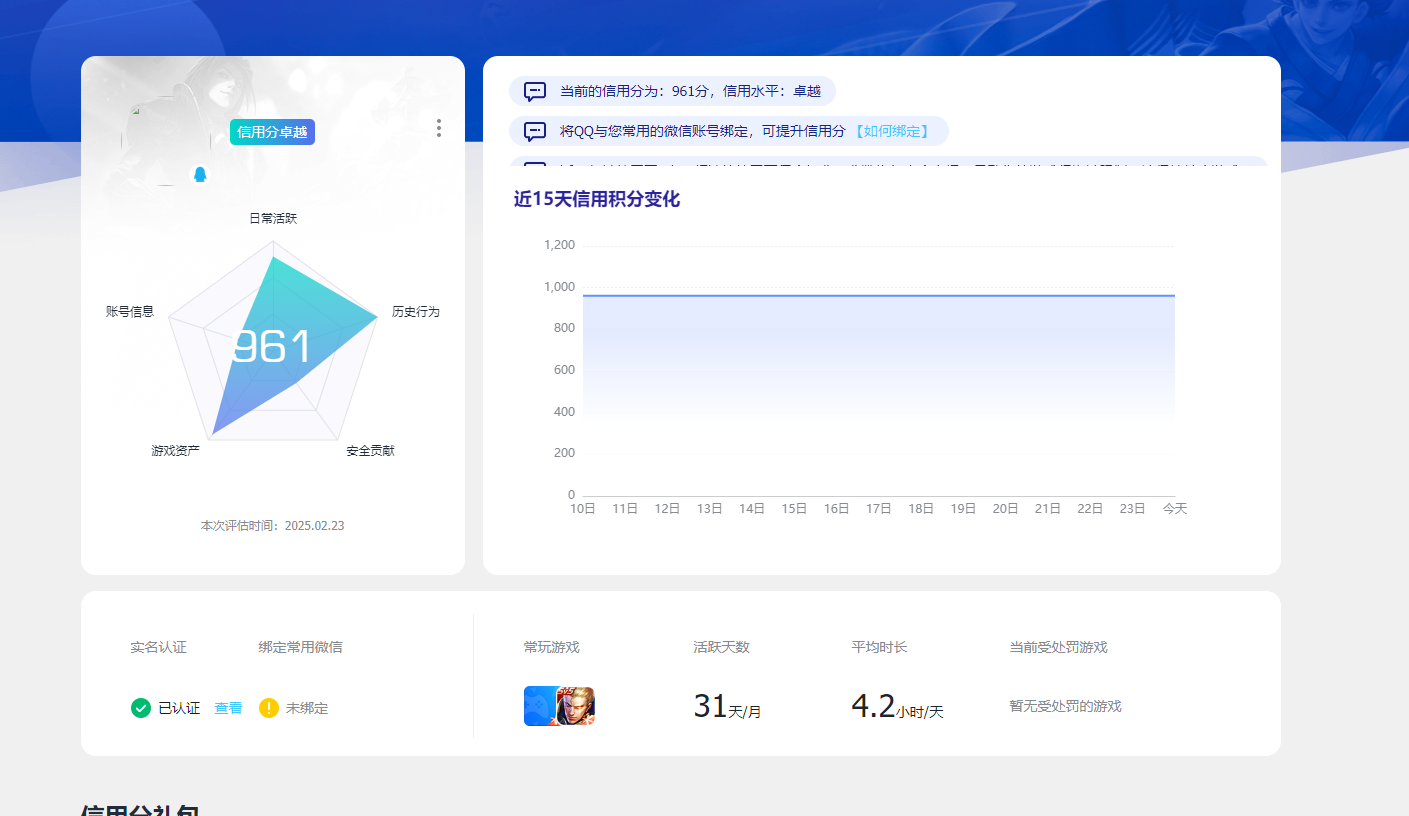The height and width of the screenshot is (816, 1409).
Task: Click the 4.2小时/天 value
Action: pyautogui.click(x=897, y=707)
